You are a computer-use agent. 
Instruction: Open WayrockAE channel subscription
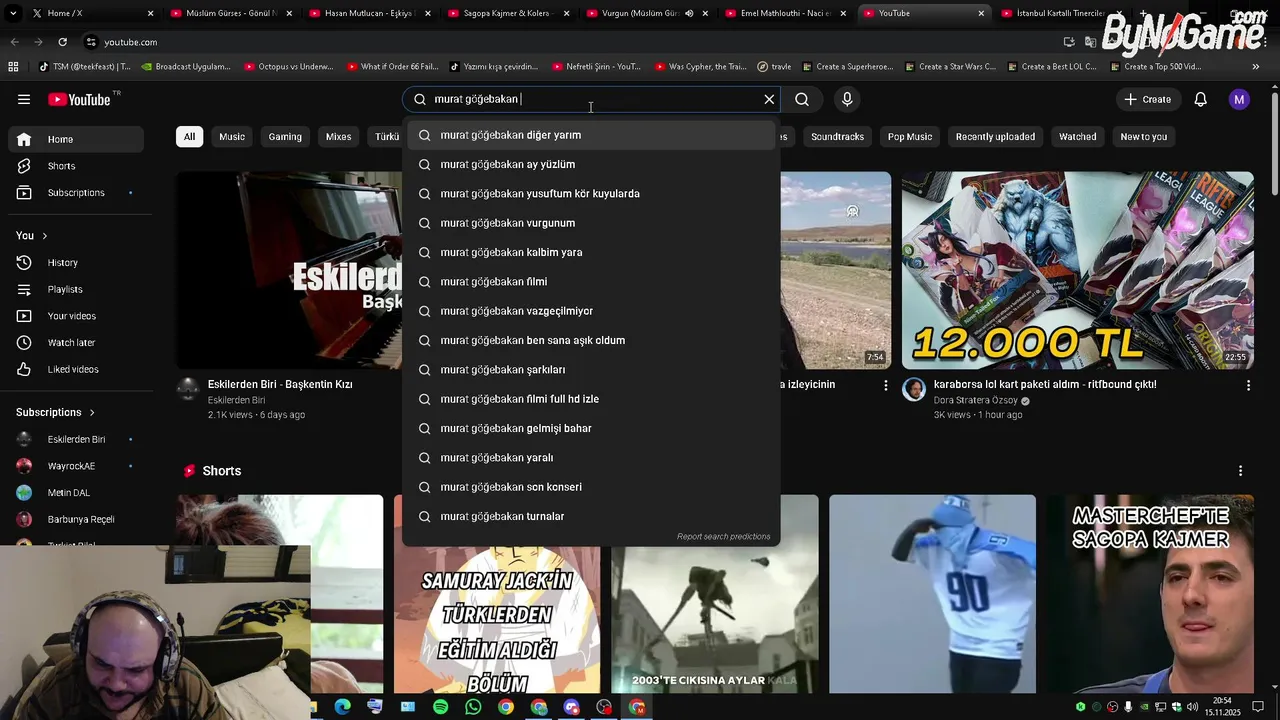tap(76, 466)
